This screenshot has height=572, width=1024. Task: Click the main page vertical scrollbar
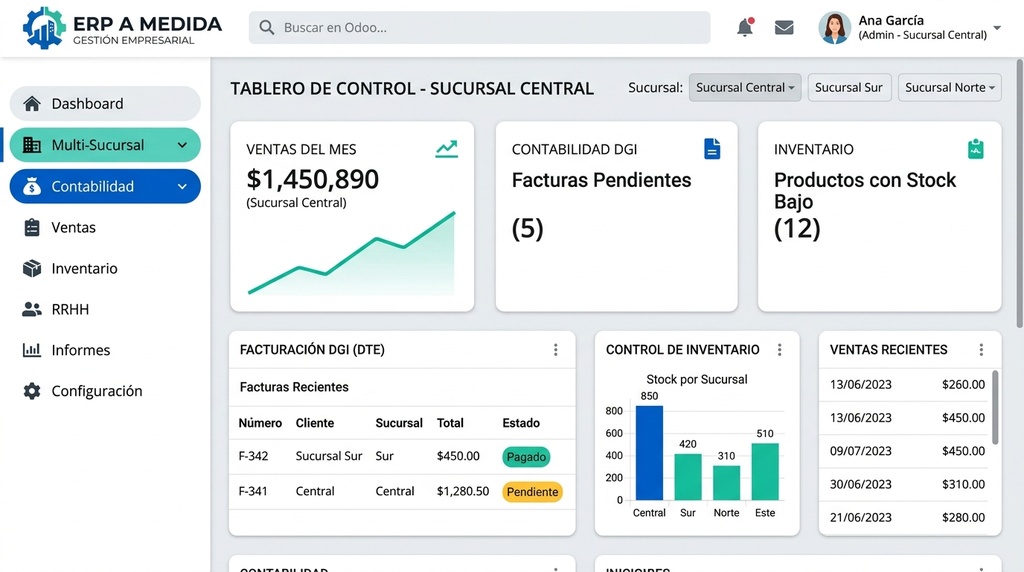click(1019, 193)
